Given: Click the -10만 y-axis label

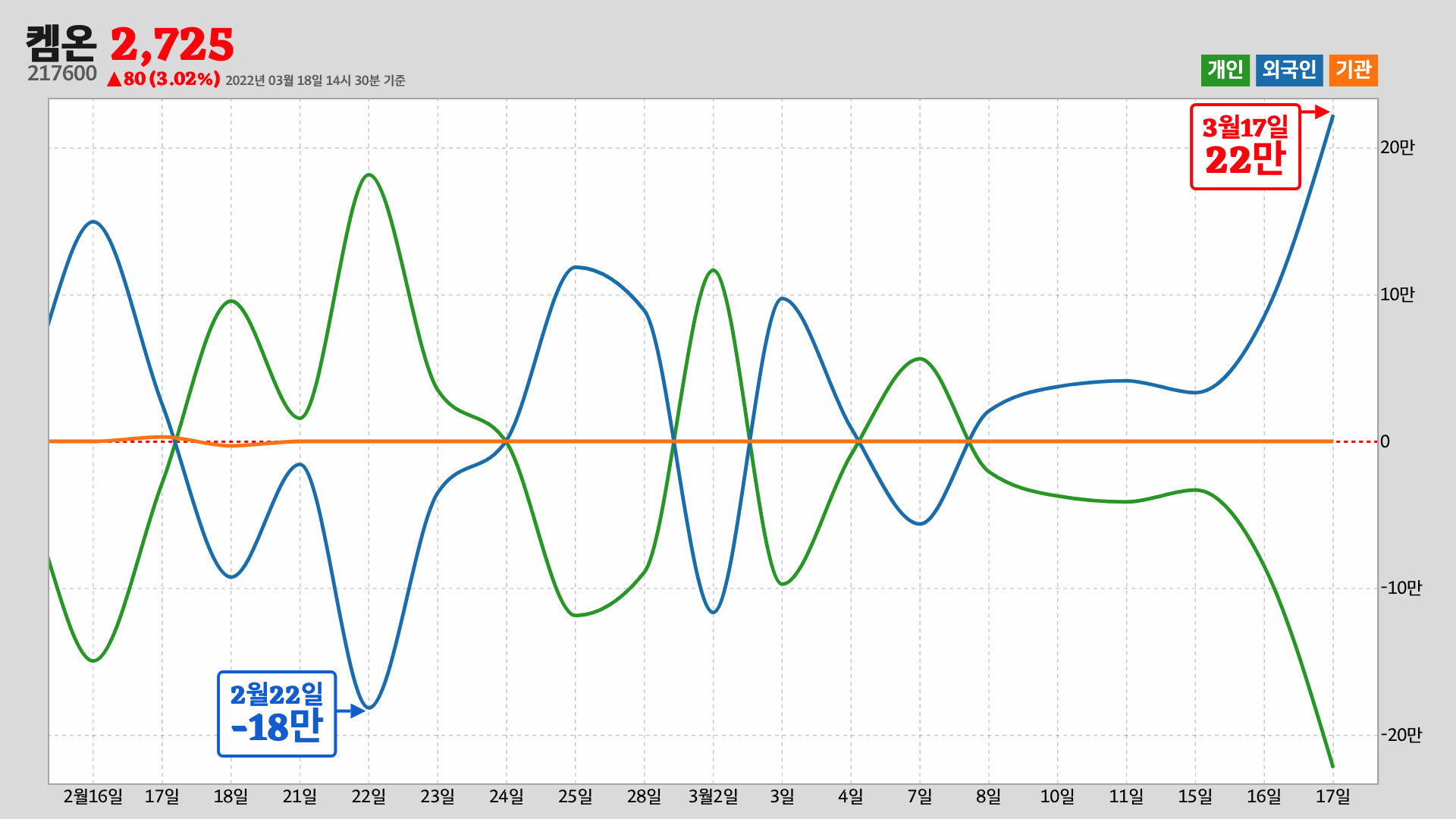Looking at the screenshot, I should pyautogui.click(x=1401, y=588).
